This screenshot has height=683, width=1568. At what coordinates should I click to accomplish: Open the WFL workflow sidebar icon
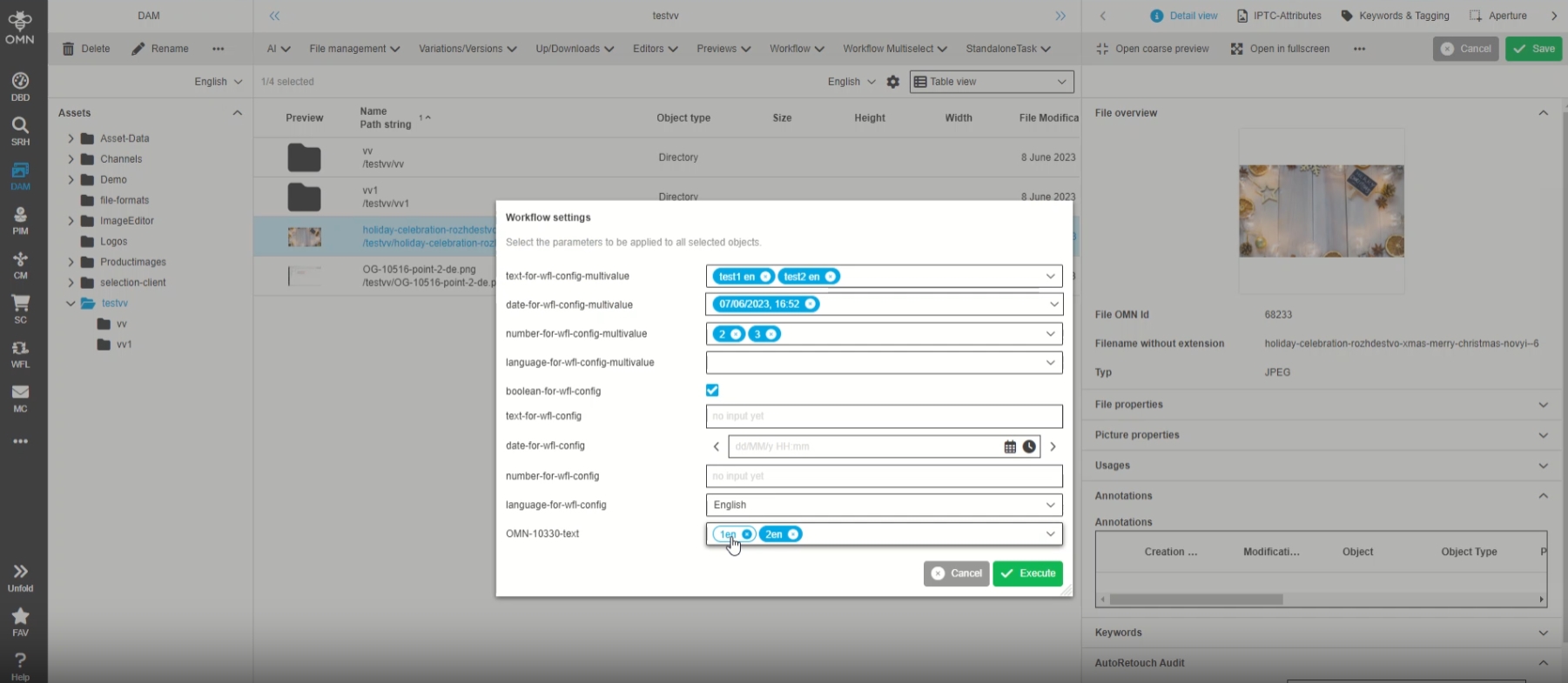tap(20, 353)
